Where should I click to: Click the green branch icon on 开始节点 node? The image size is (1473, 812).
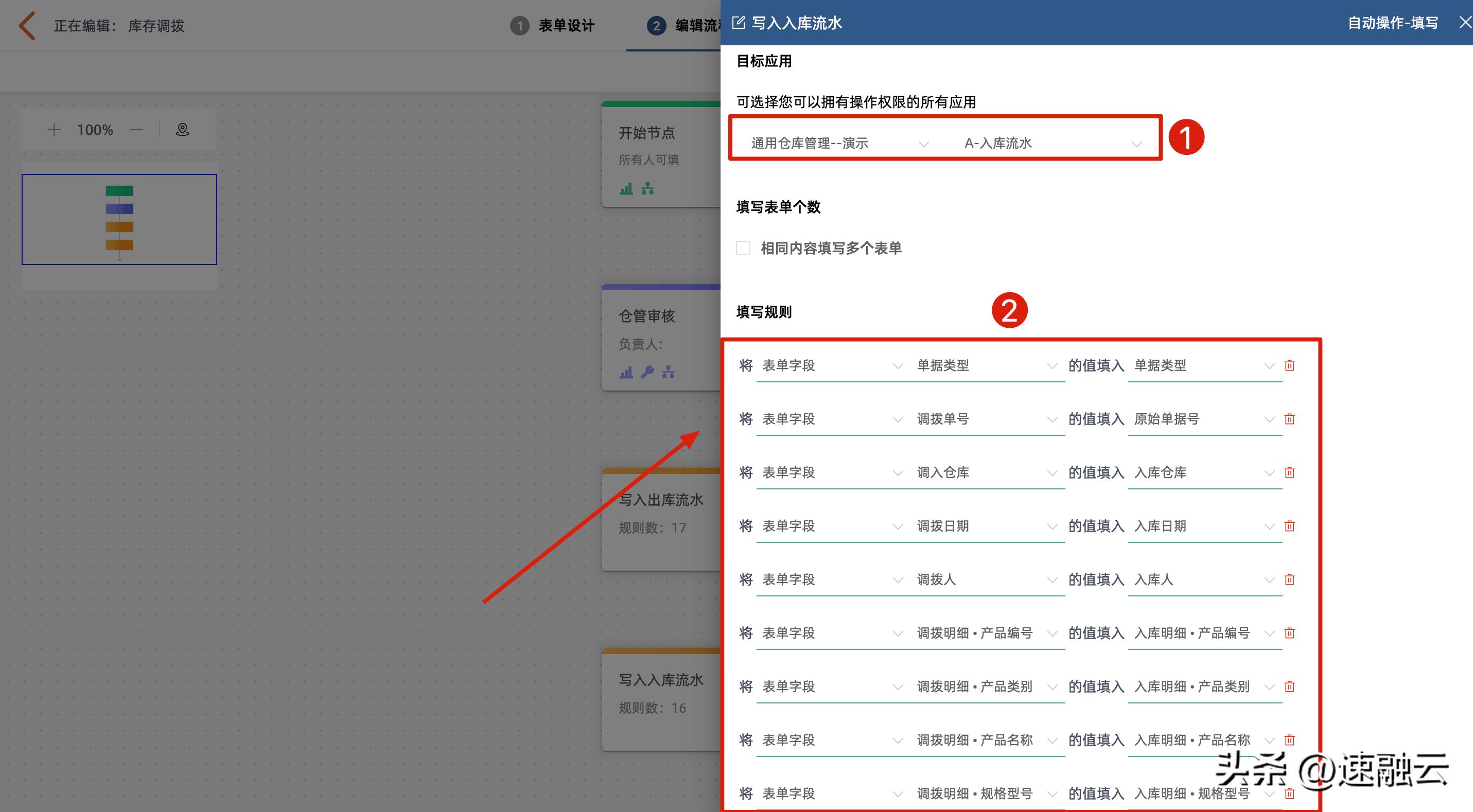(x=648, y=189)
